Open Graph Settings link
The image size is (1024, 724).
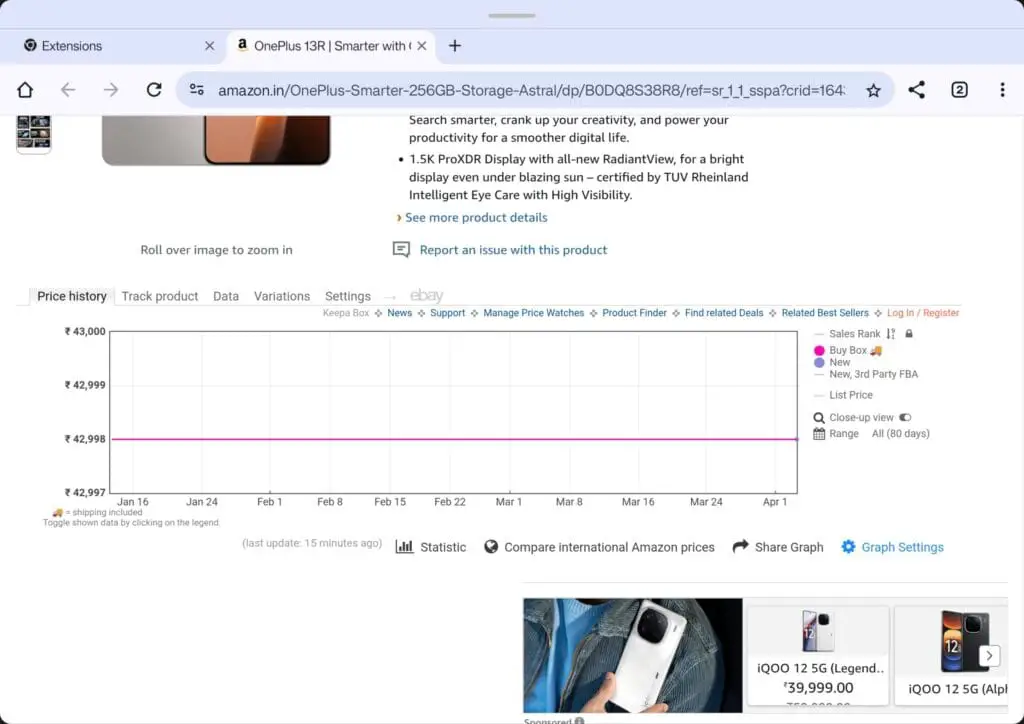tap(903, 547)
